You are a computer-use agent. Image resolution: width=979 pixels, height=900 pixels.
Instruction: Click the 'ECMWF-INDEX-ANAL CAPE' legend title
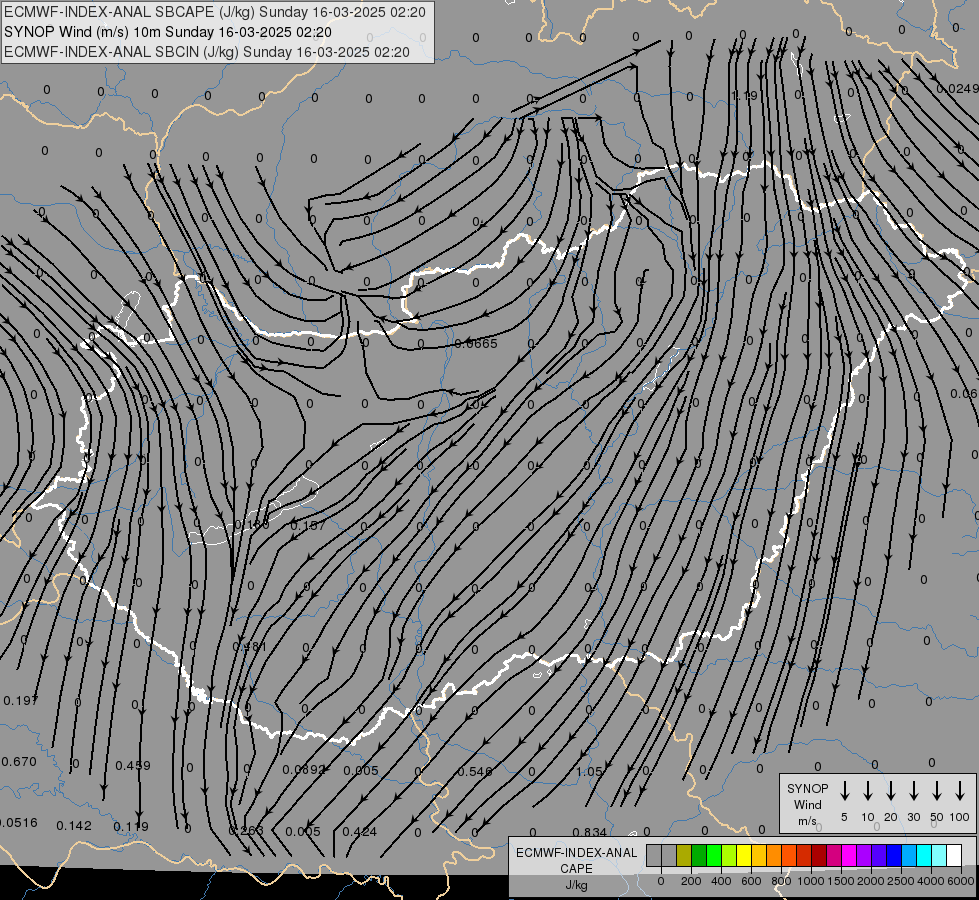pyautogui.click(x=576, y=861)
